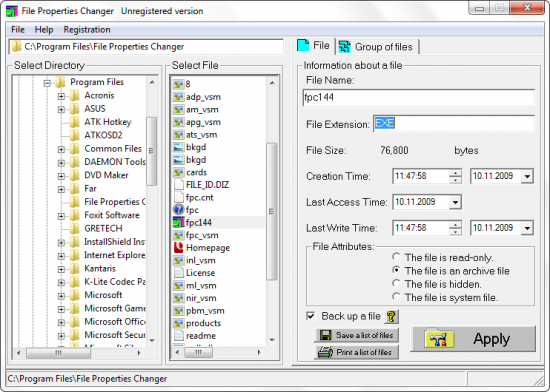550x392 pixels.
Task: Click the File tab page icon
Action: point(303,46)
